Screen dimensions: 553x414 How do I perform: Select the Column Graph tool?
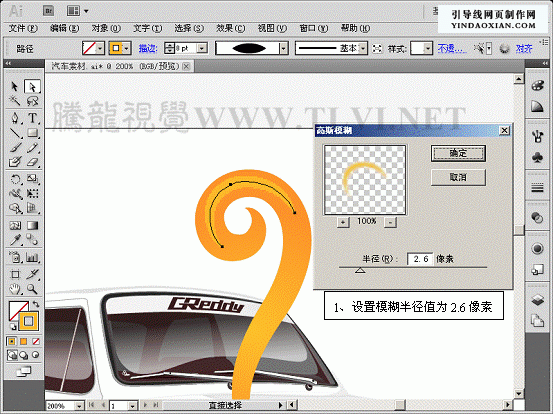32,257
